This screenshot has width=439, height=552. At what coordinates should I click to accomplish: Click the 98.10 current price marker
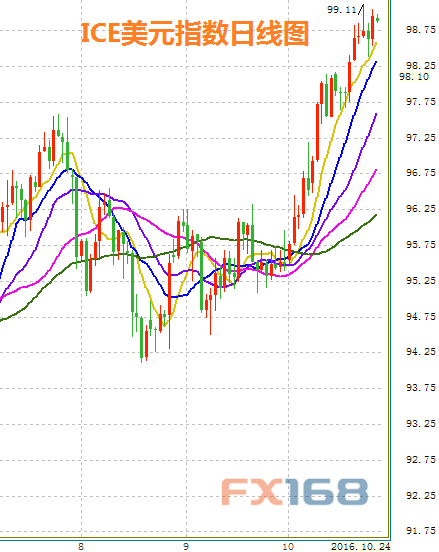pyautogui.click(x=414, y=77)
